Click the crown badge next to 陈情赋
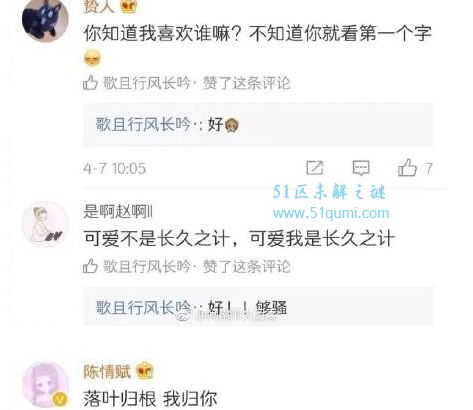The height and width of the screenshot is (410, 473). pyautogui.click(x=145, y=370)
